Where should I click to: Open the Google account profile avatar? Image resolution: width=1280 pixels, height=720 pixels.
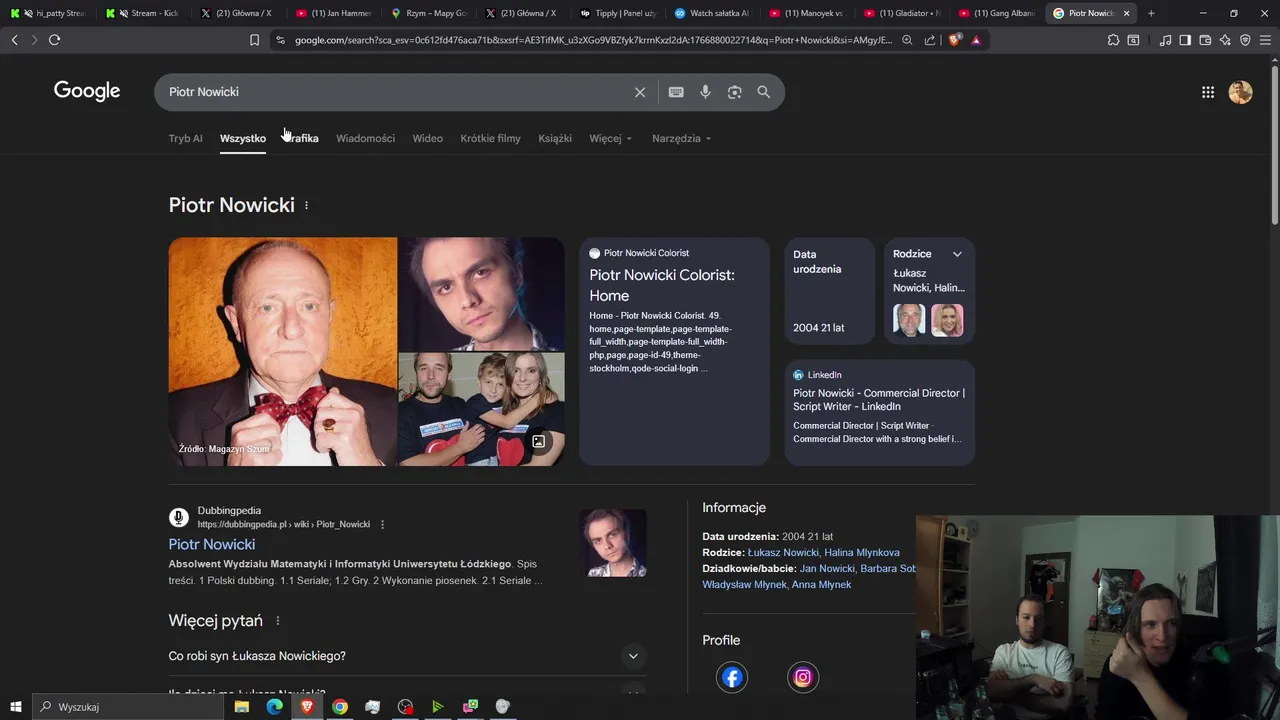coord(1241,92)
